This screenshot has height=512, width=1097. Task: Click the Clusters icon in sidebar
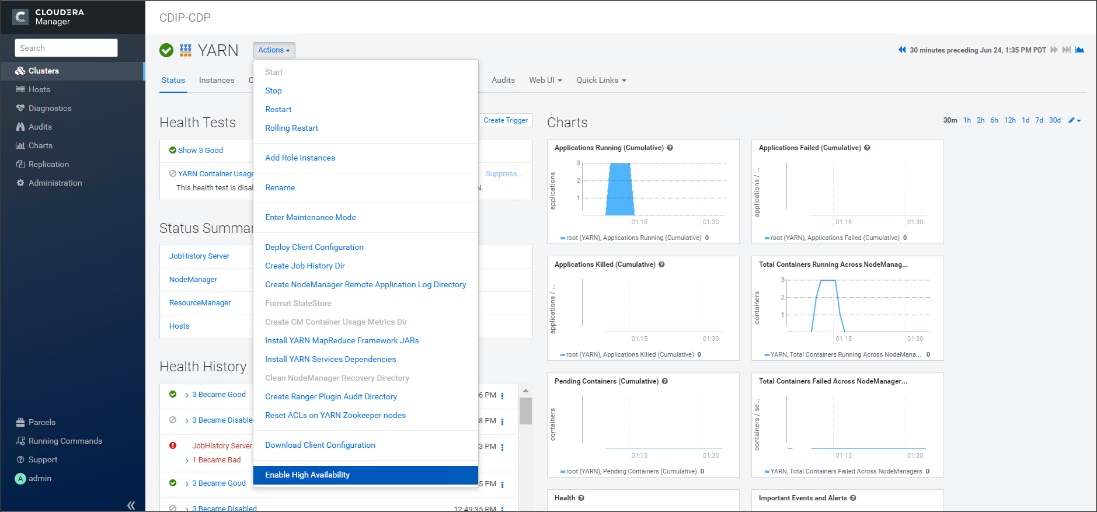coord(20,71)
